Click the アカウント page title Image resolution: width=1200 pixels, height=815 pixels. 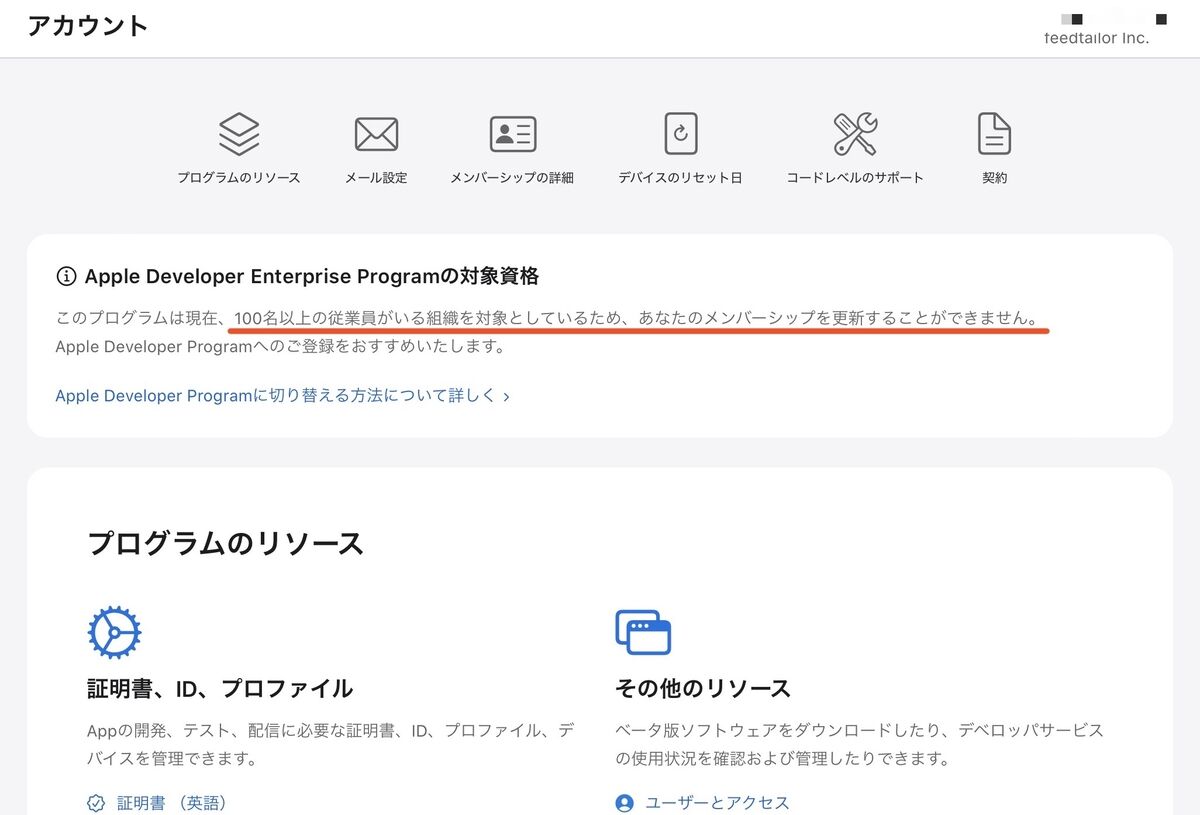88,26
